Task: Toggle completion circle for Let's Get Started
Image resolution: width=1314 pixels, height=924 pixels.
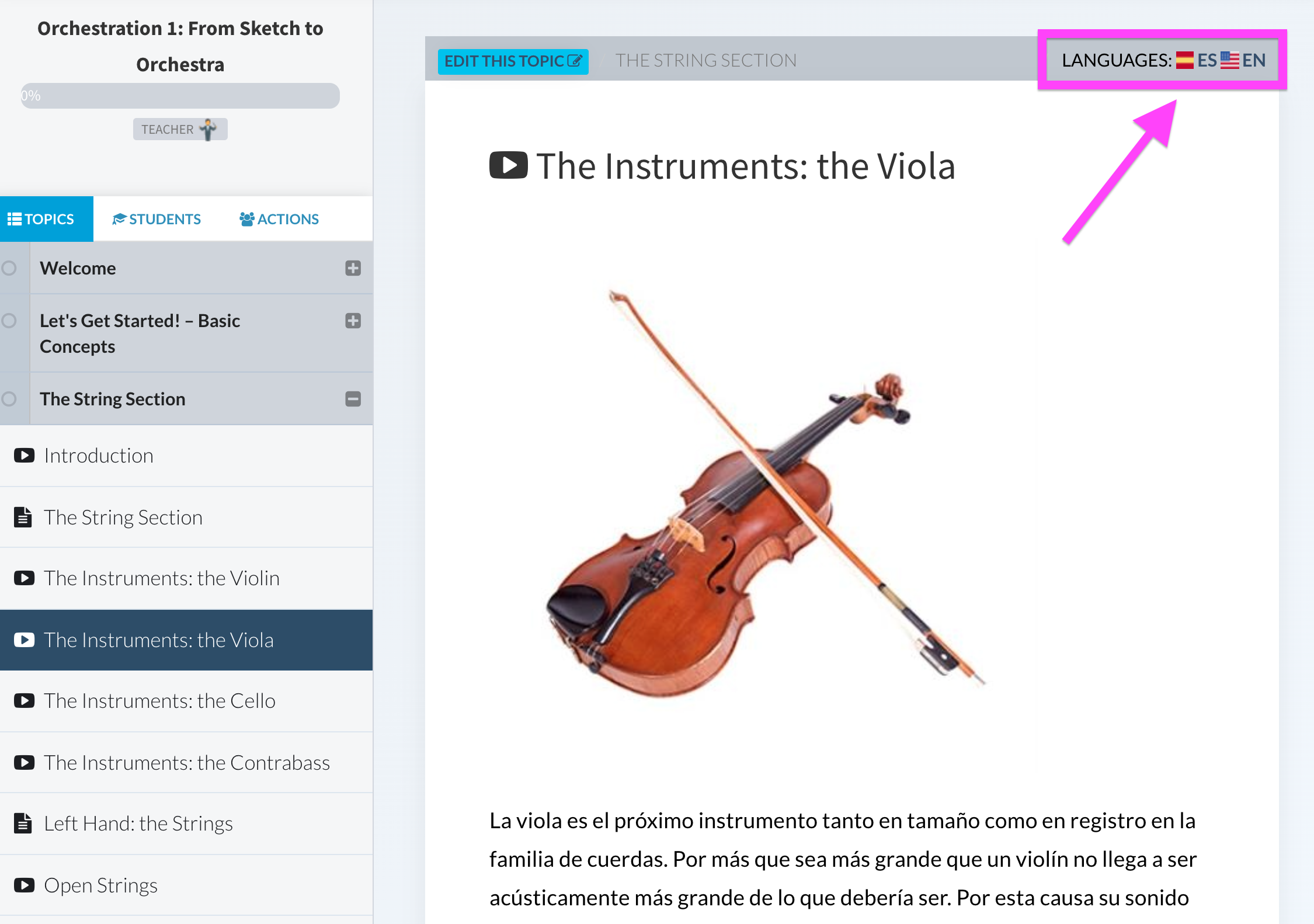Action: click(9, 321)
